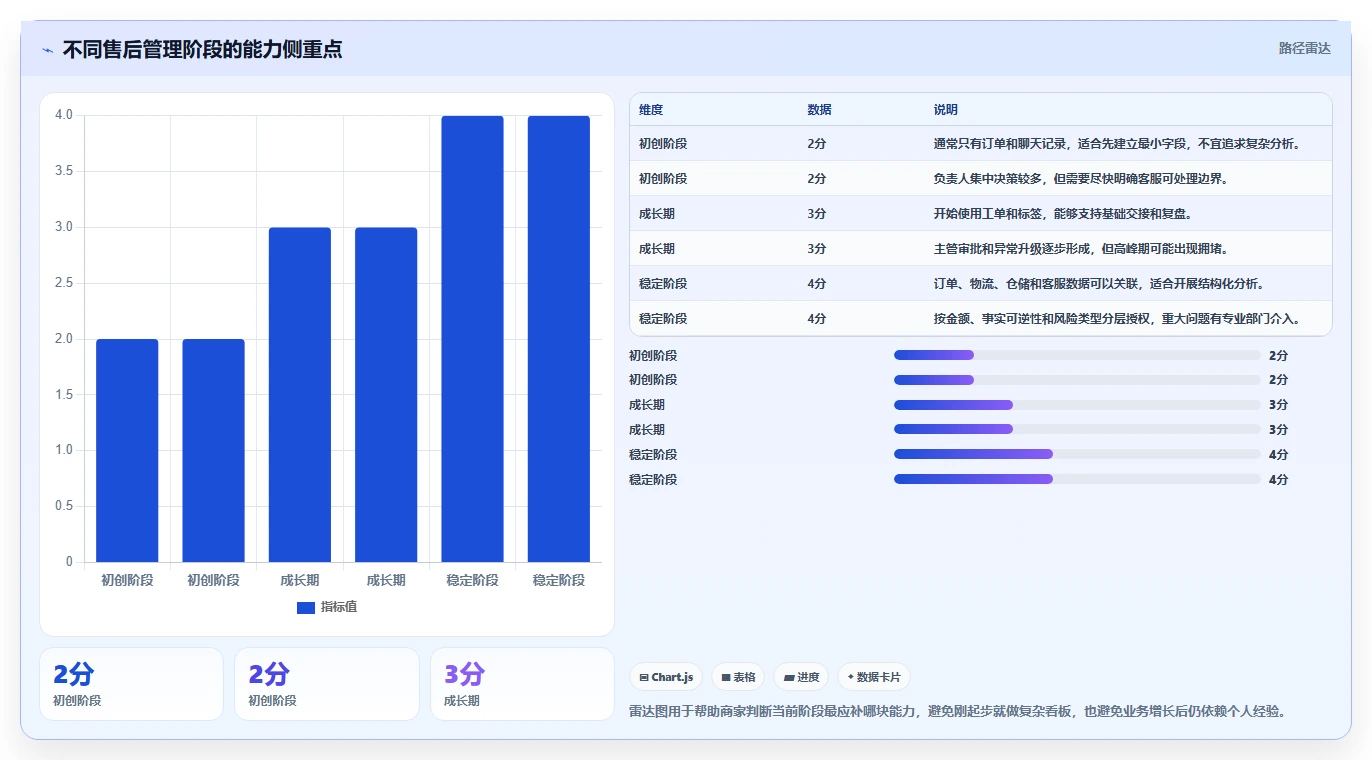The image size is (1372, 760).
Task: Open the 3分 成长期 data card
Action: (x=522, y=684)
